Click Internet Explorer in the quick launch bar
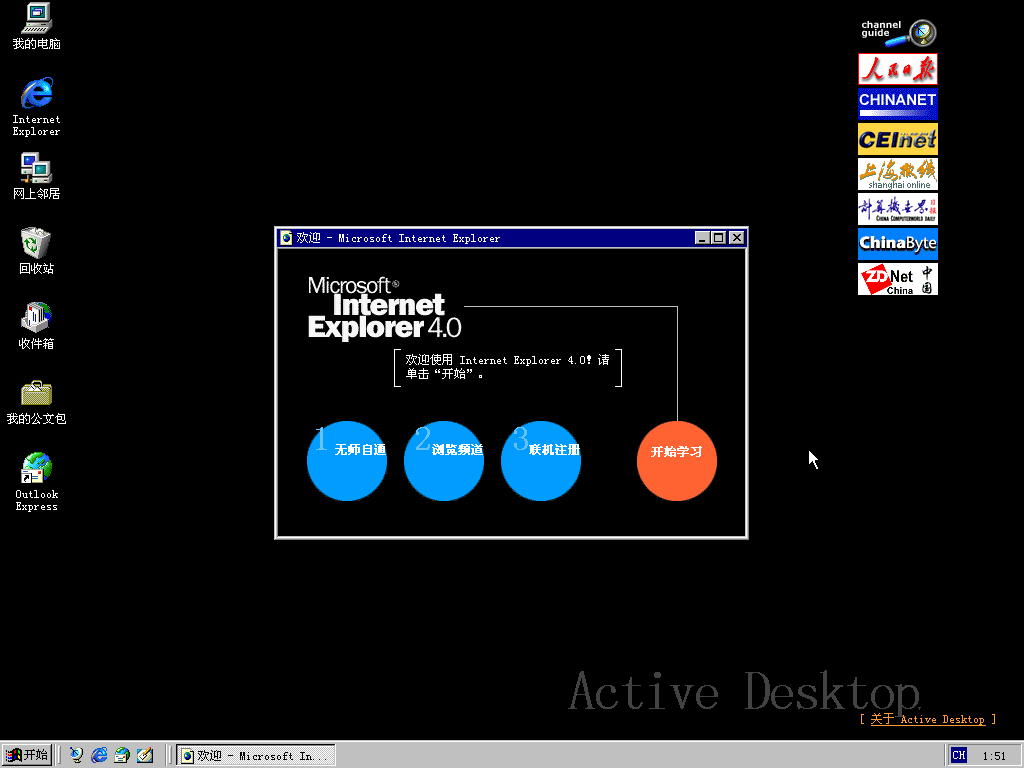 click(x=99, y=755)
